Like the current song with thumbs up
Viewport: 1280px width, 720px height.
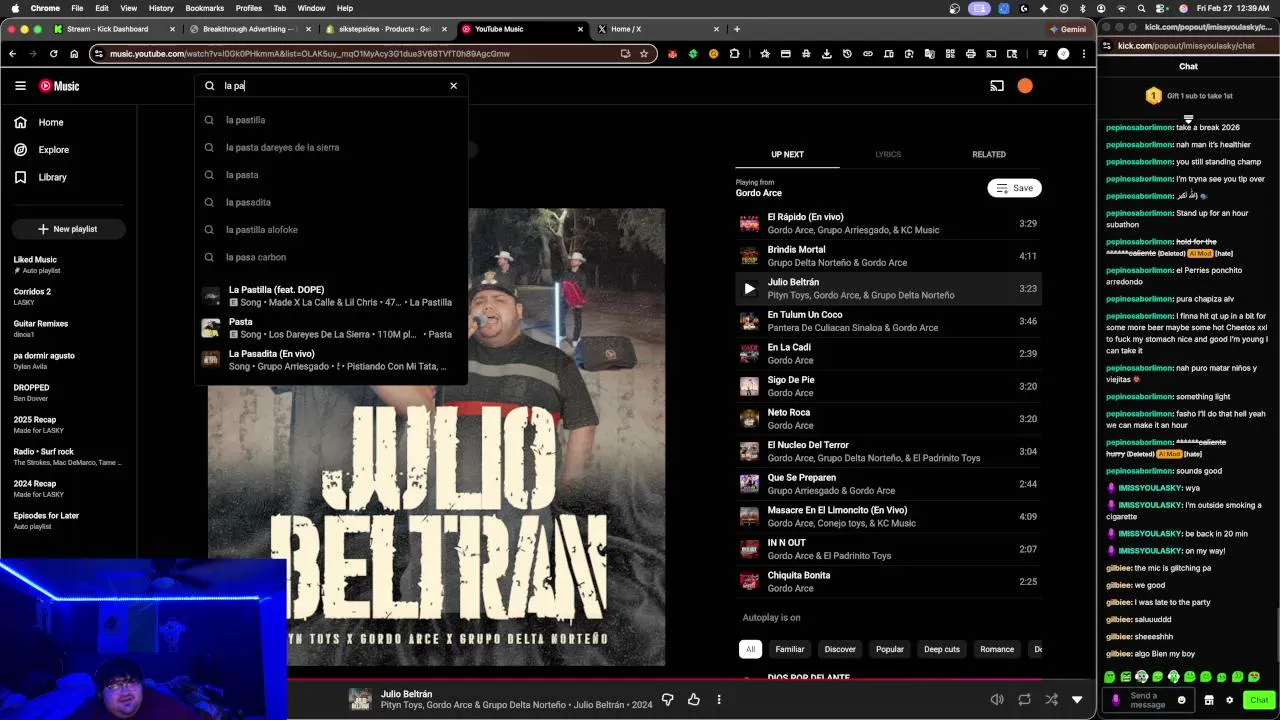[694, 699]
